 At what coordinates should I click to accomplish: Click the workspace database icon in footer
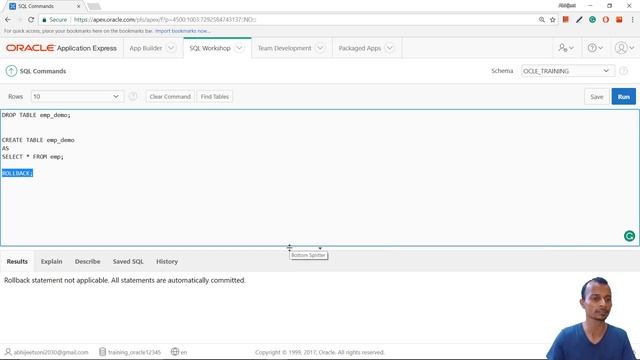coord(102,352)
